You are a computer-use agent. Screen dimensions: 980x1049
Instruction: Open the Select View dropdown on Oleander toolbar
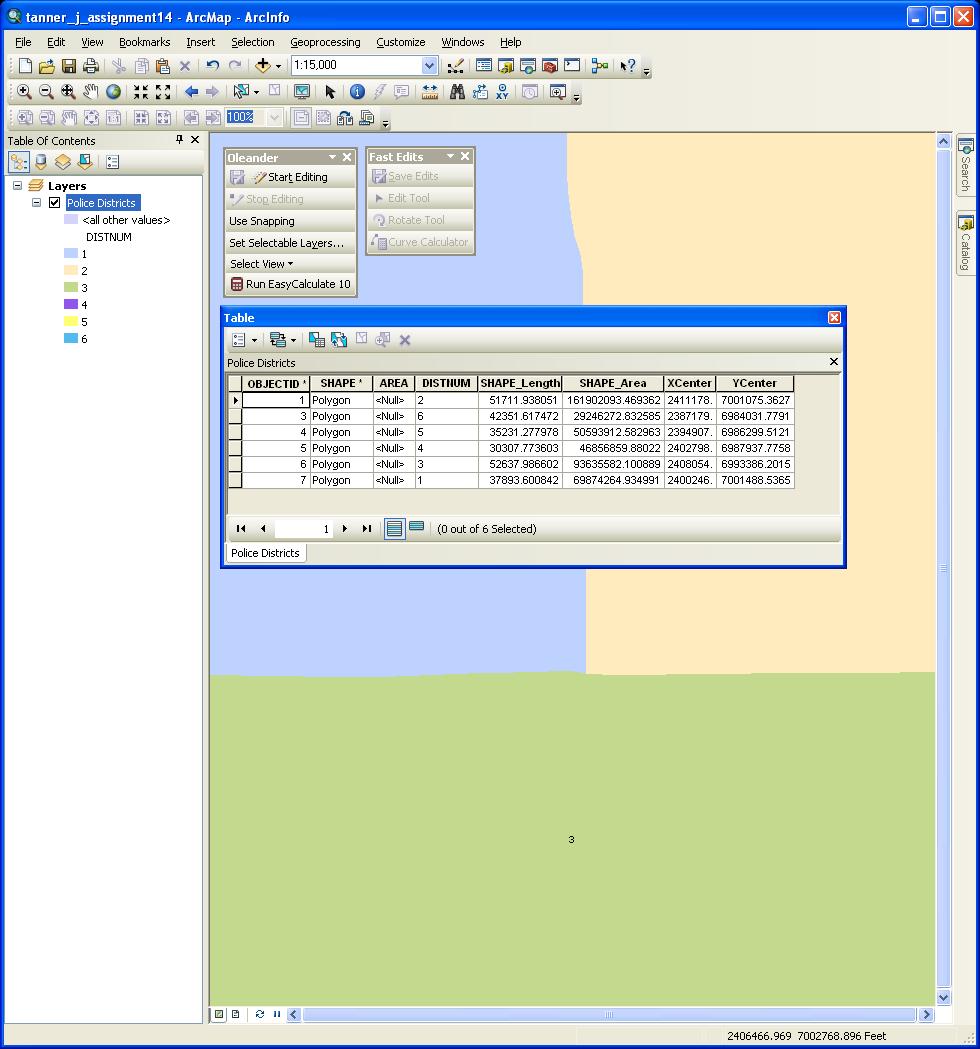(x=289, y=263)
